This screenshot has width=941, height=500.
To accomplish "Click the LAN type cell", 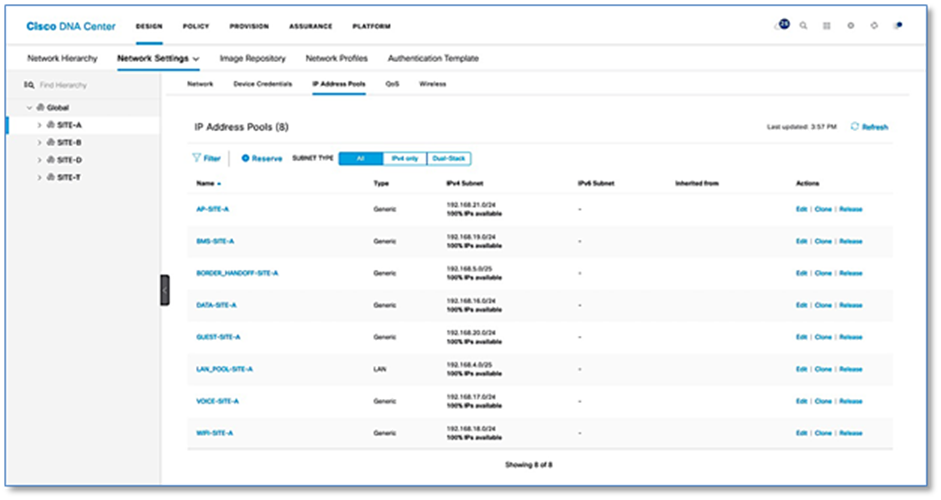I will click(380, 369).
